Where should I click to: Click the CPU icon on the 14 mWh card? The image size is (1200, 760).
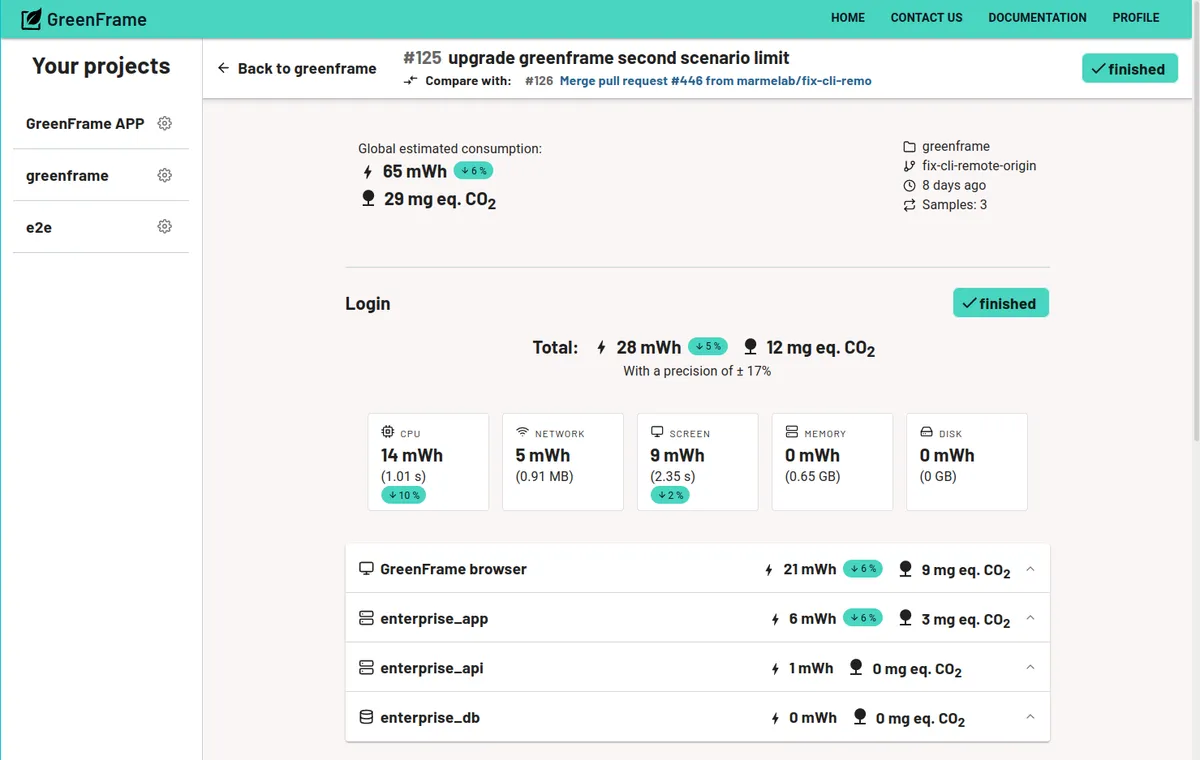pyautogui.click(x=389, y=432)
